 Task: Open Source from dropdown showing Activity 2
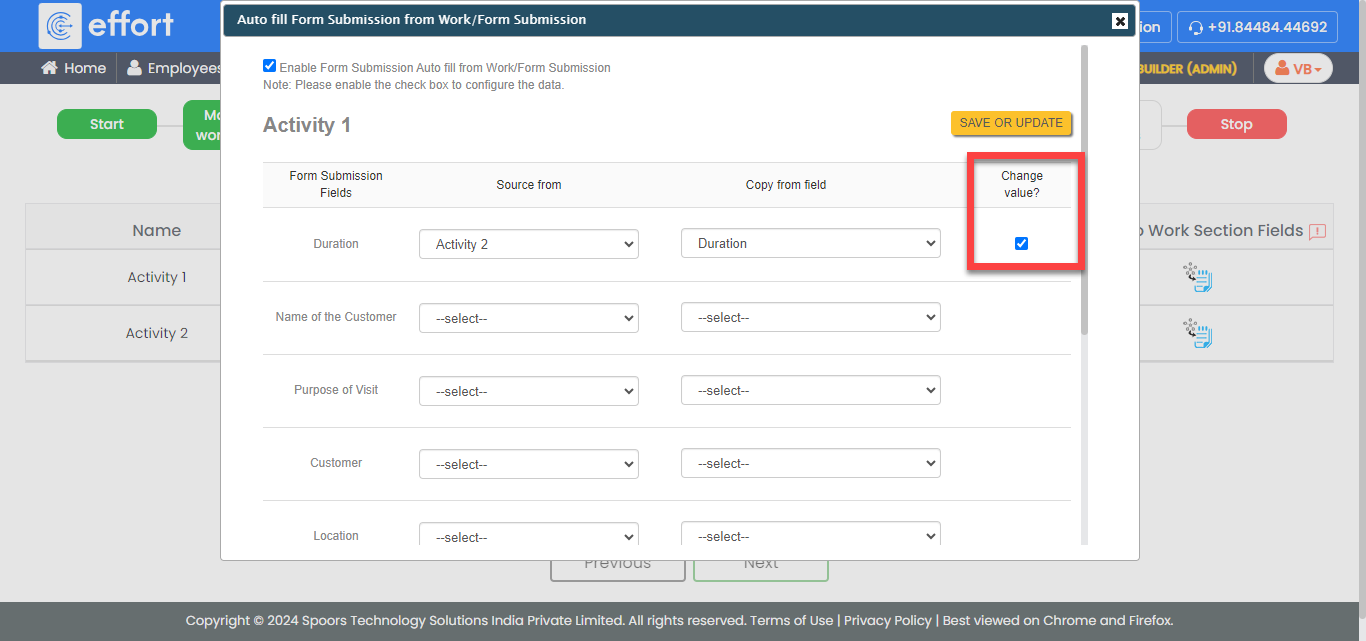click(528, 244)
